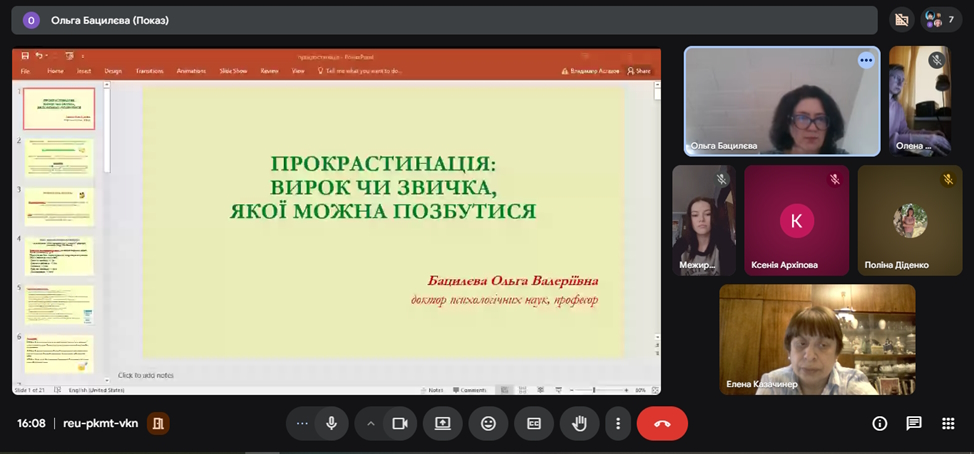Raise your hand in the meeting
This screenshot has width=974, height=454.
[x=579, y=423]
